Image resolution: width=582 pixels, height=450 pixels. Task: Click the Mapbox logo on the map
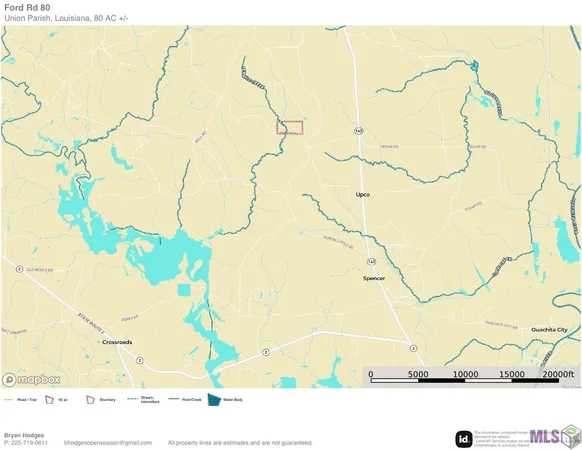31,379
